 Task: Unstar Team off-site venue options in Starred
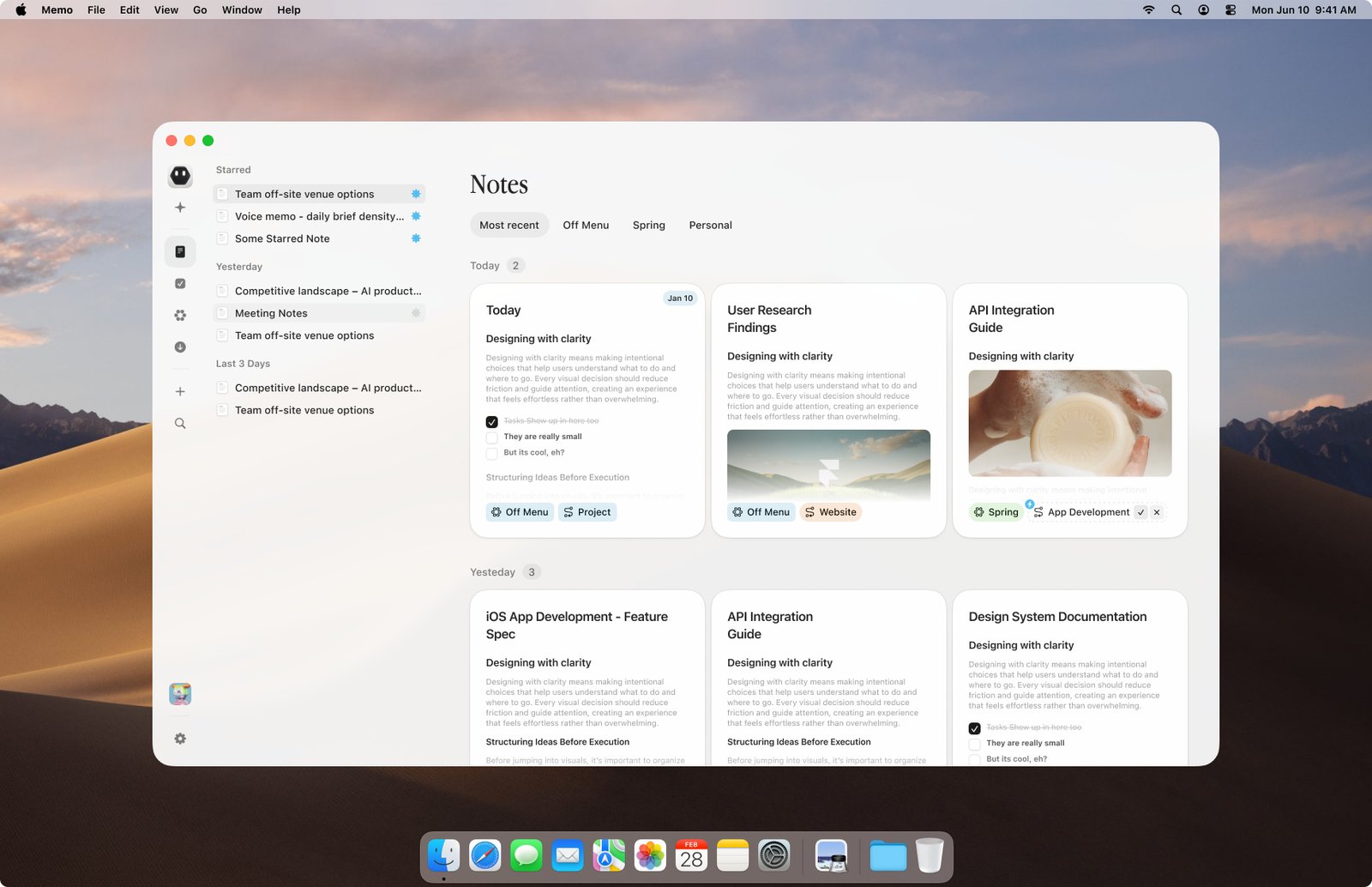pos(416,194)
